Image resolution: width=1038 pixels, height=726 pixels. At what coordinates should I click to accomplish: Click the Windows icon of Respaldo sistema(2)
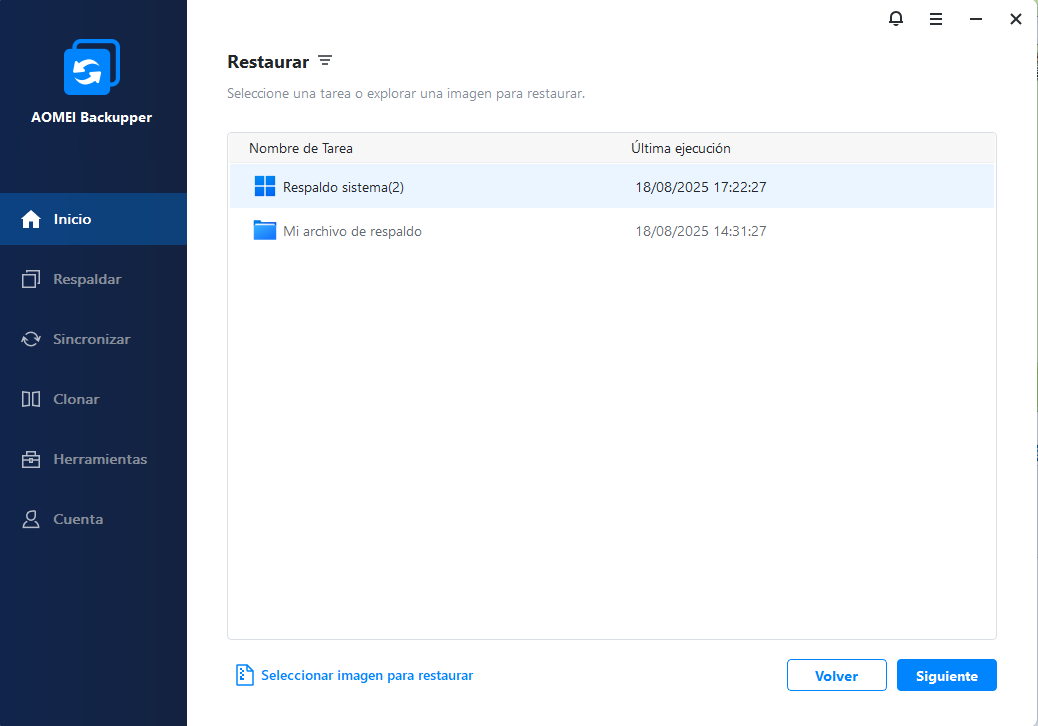point(265,187)
